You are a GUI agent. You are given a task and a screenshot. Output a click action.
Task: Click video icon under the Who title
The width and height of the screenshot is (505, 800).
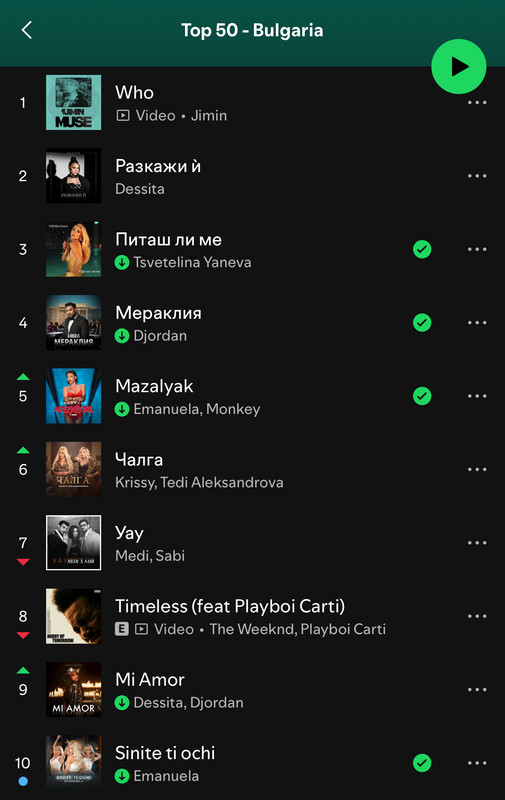[x=123, y=116]
